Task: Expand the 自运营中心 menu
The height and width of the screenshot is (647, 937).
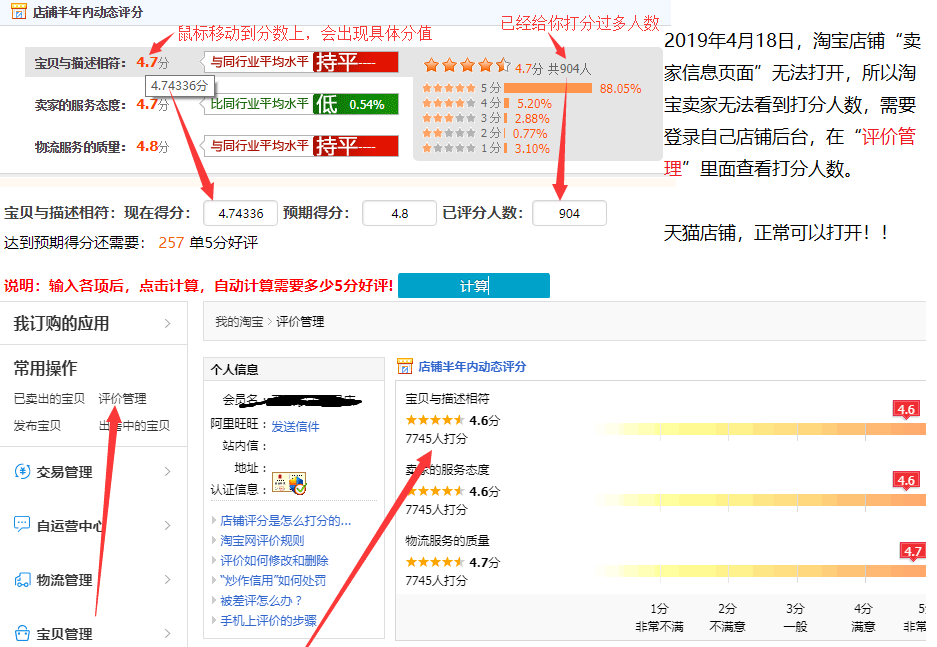Action: pyautogui.click(x=167, y=526)
